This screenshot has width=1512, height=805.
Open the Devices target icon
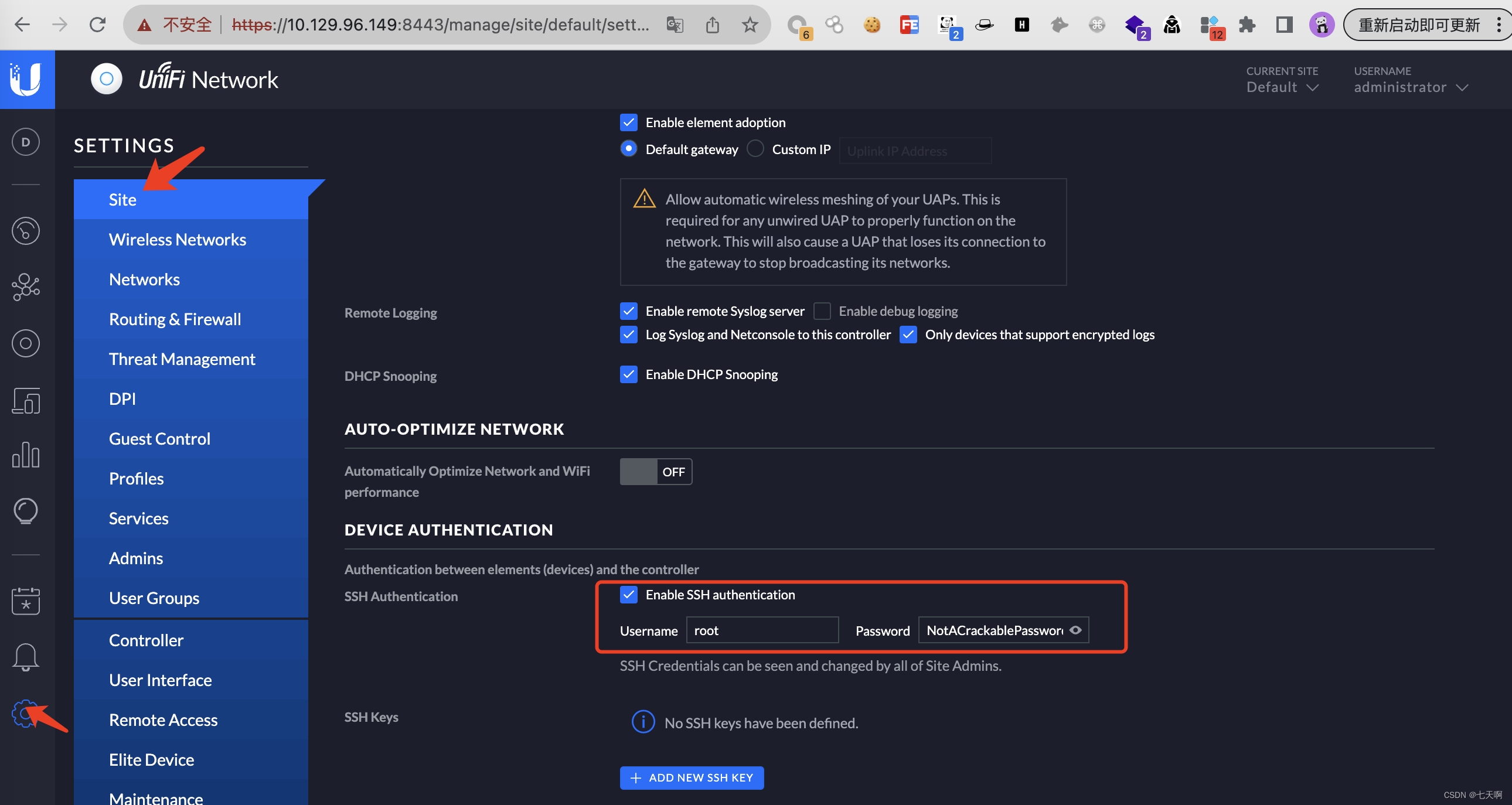(26, 343)
